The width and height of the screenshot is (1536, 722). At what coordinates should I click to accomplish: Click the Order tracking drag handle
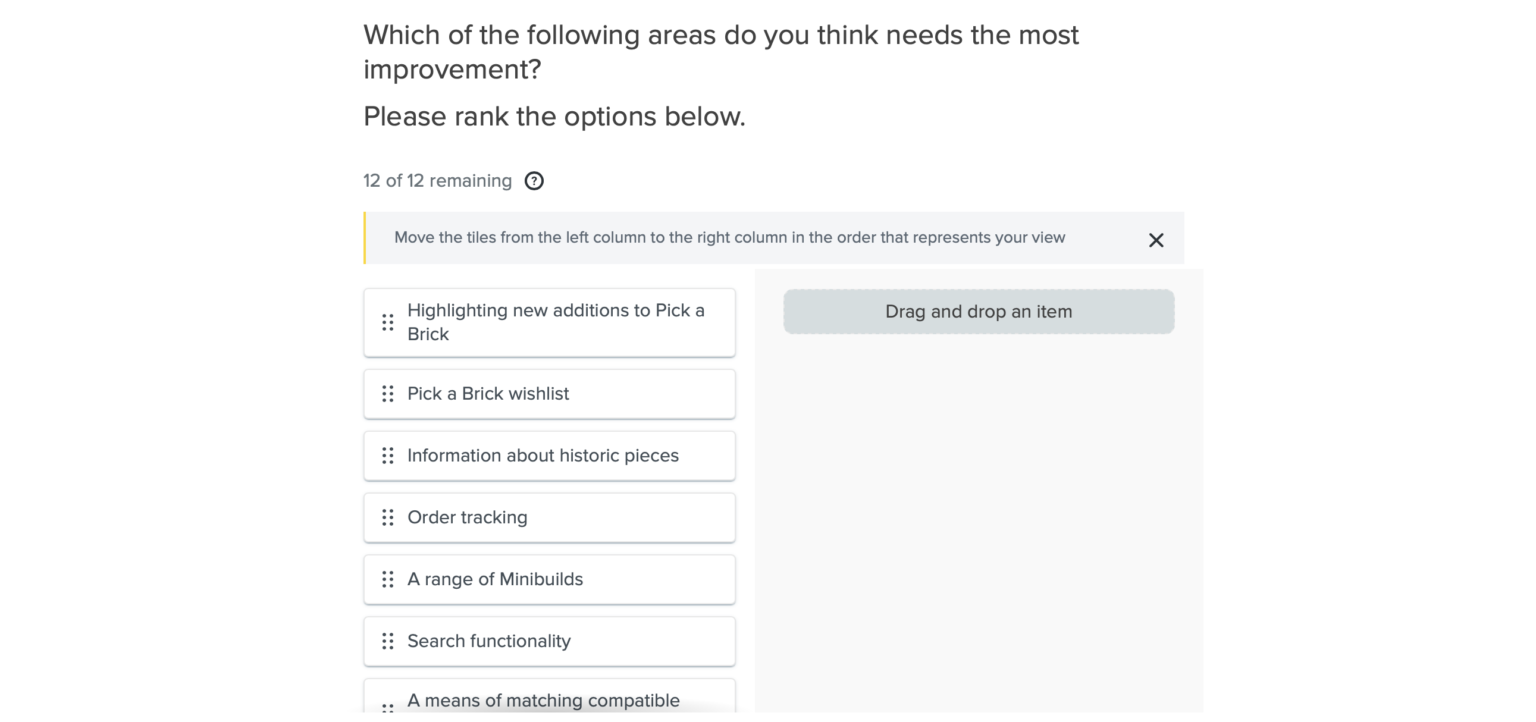(x=388, y=518)
